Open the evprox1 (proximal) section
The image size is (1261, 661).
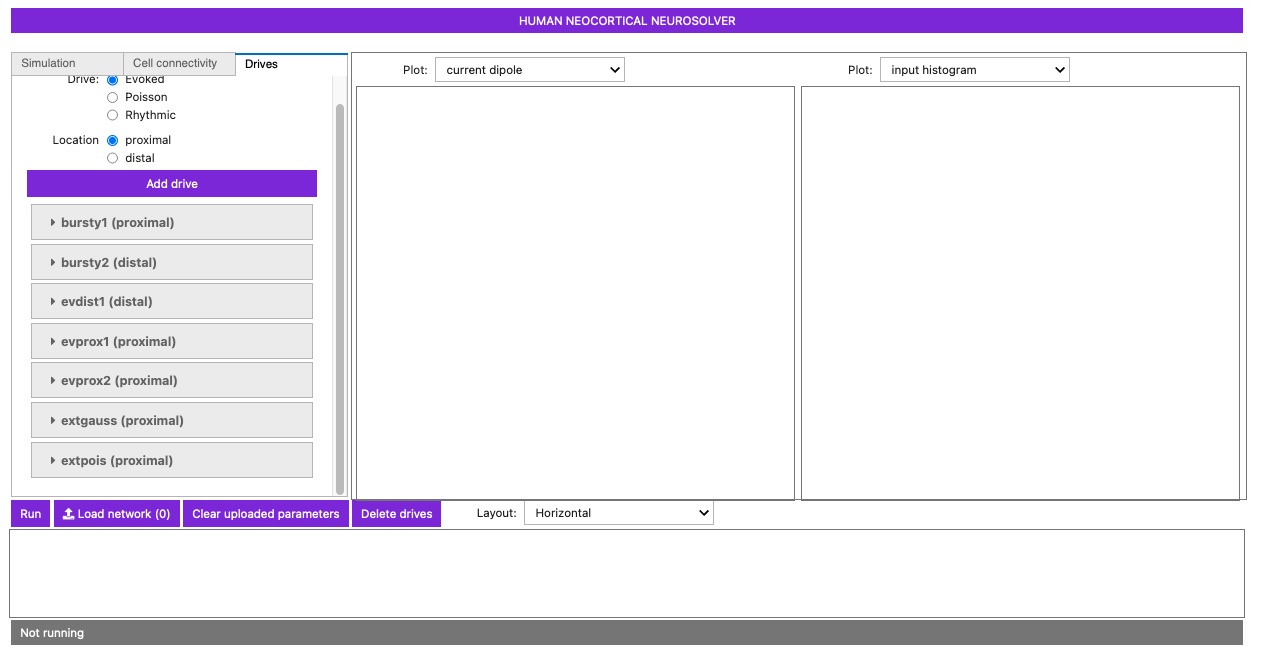tap(172, 341)
